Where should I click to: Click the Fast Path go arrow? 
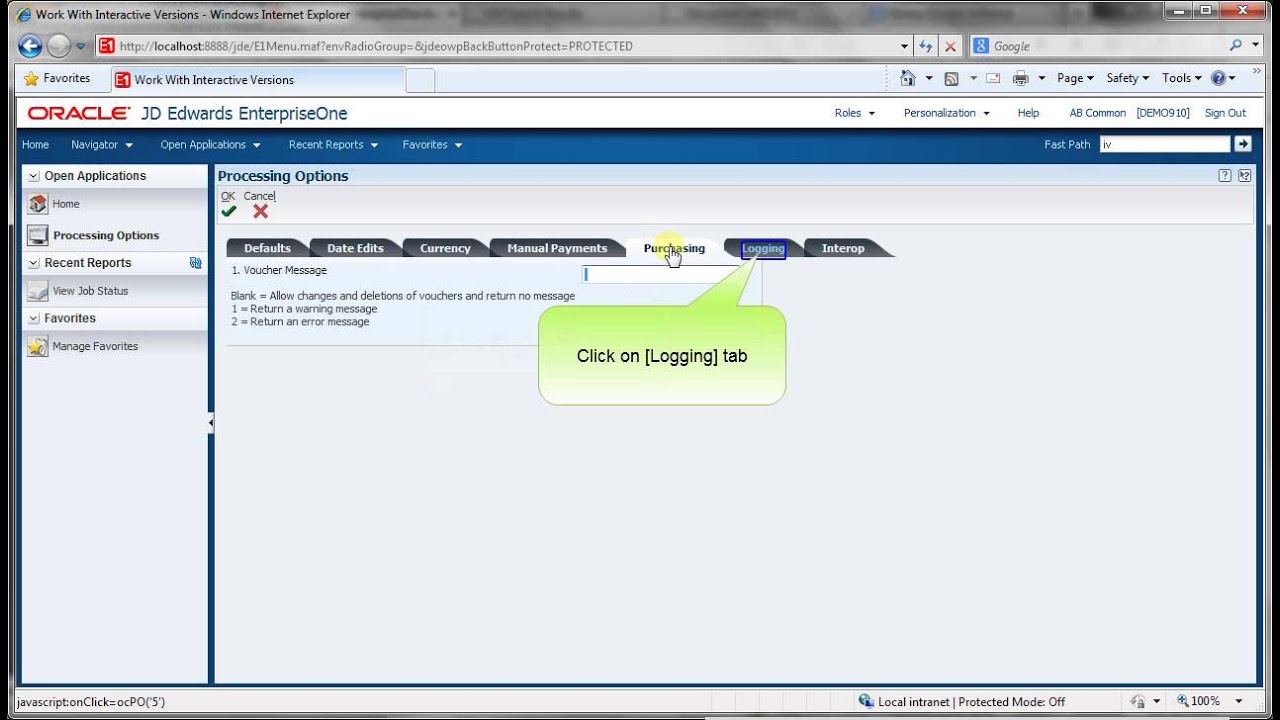[1243, 144]
